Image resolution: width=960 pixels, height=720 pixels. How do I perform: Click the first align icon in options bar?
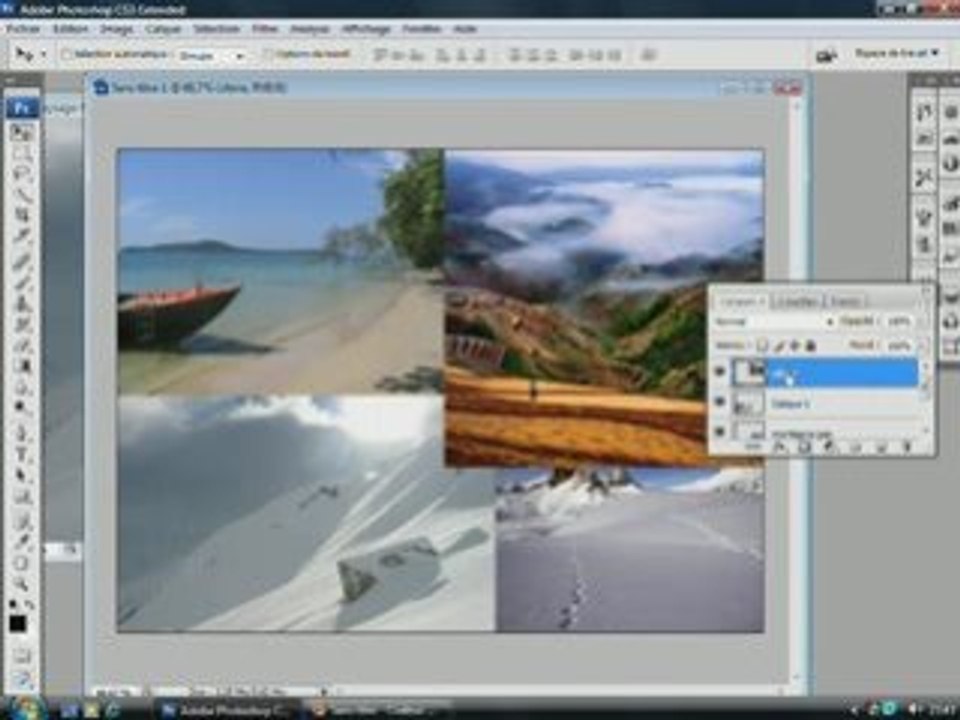click(380, 55)
